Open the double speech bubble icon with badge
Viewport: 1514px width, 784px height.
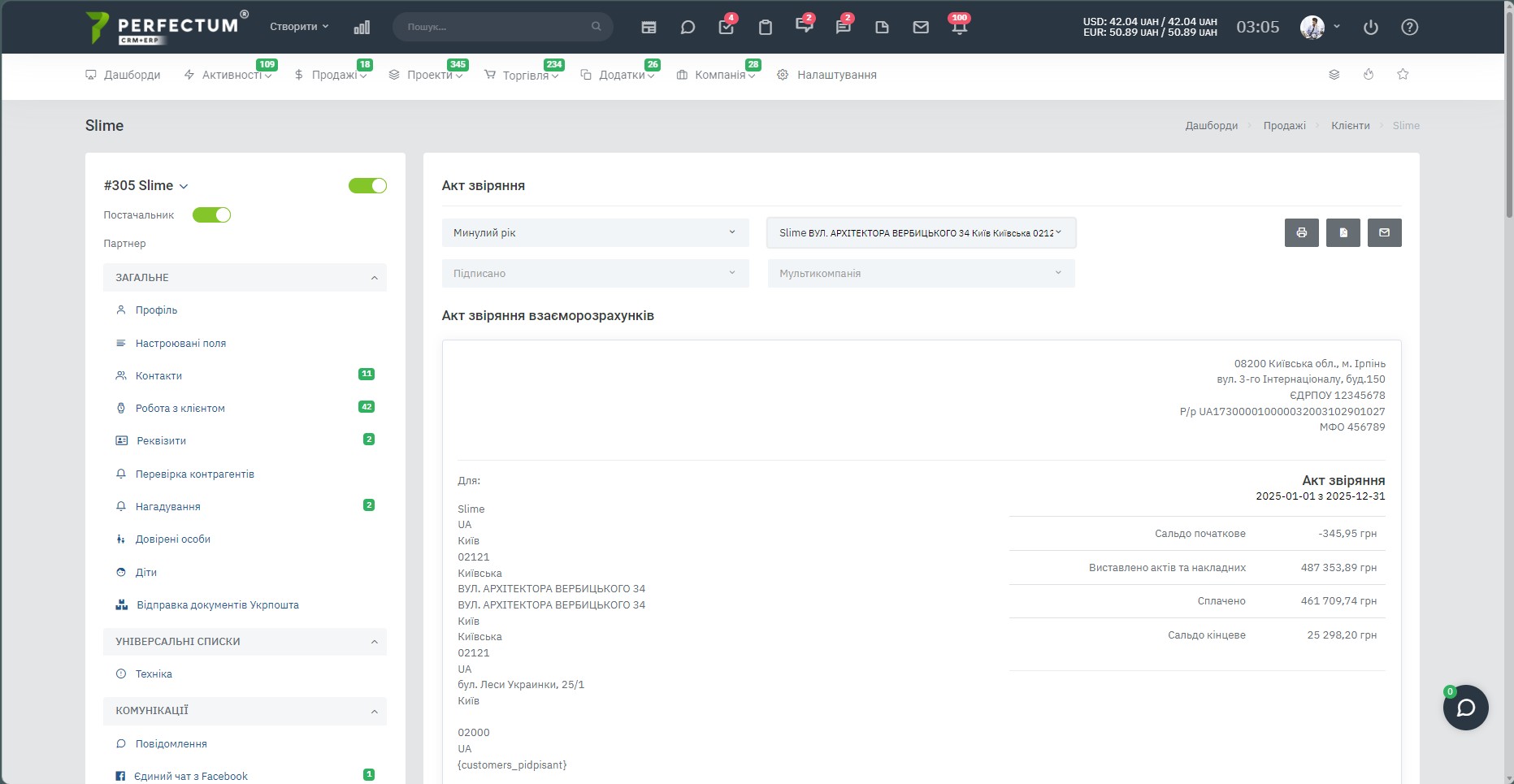coord(805,25)
